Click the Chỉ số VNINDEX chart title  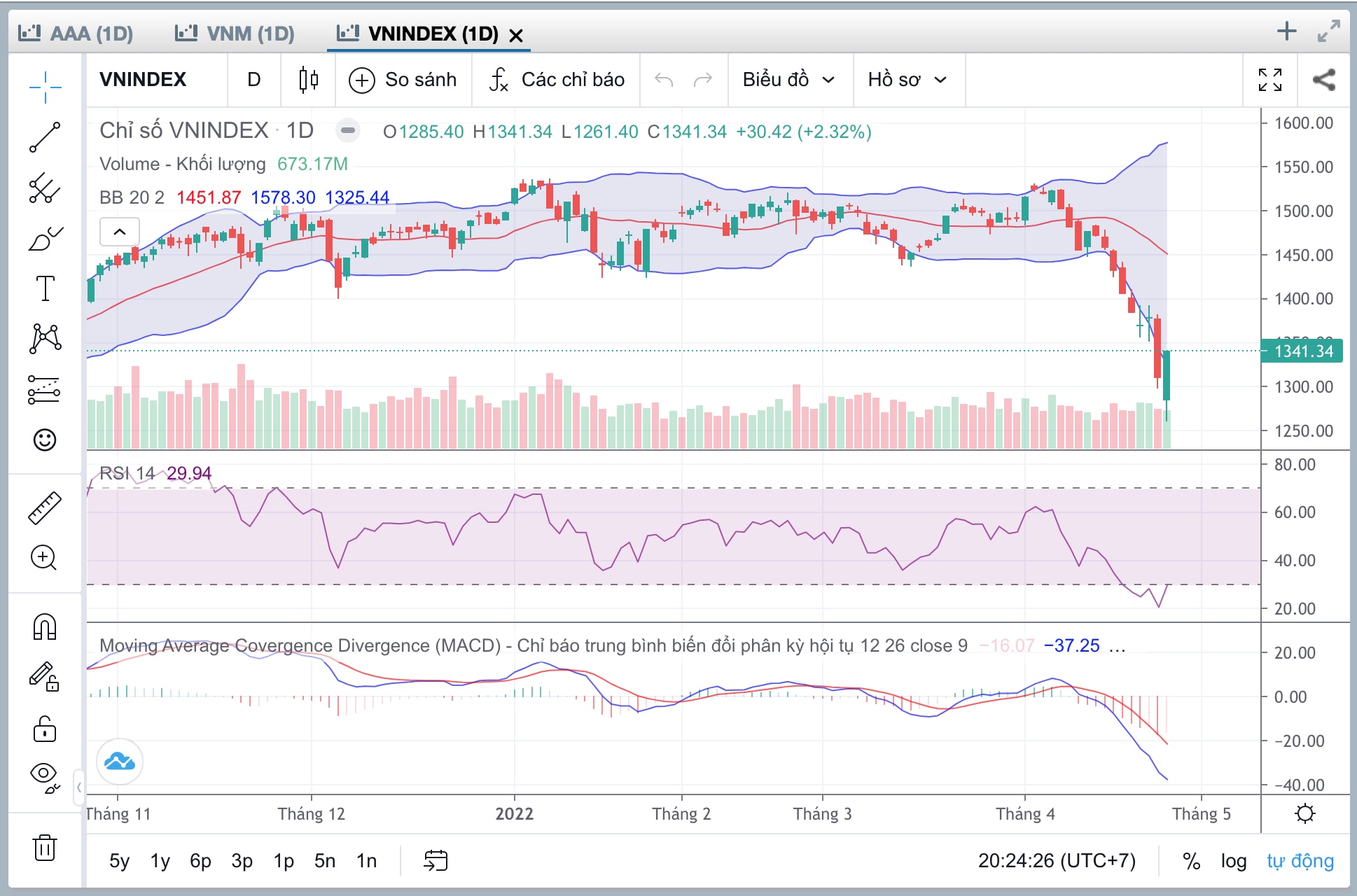(x=183, y=130)
